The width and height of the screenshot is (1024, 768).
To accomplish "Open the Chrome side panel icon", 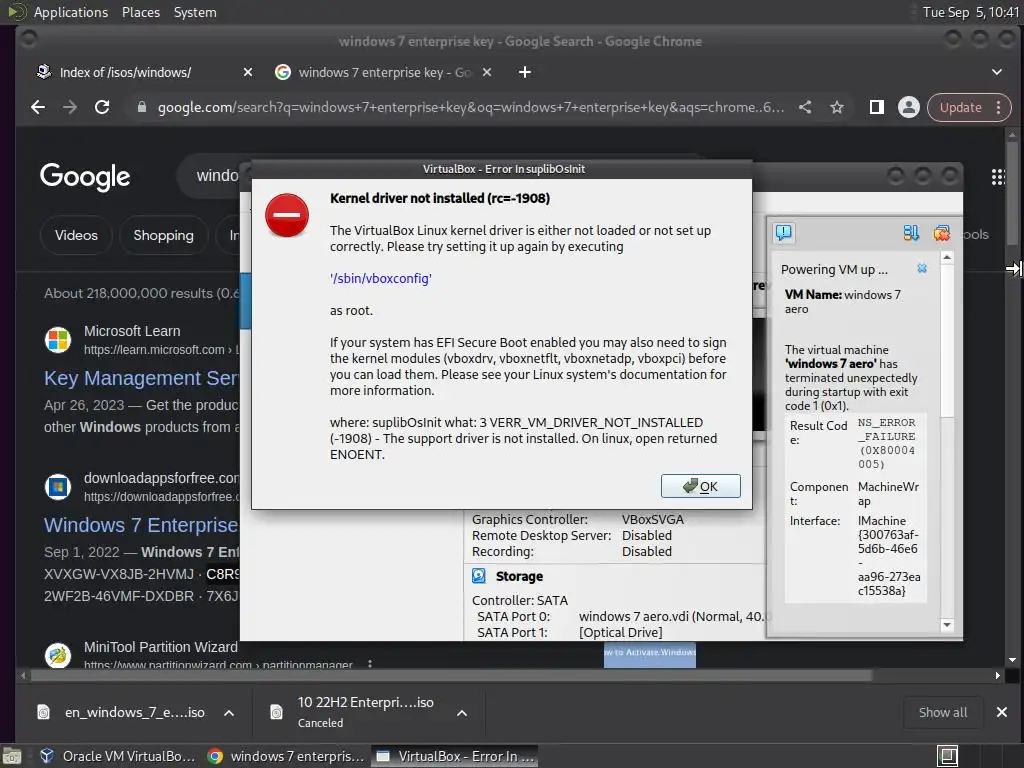I will 876,107.
